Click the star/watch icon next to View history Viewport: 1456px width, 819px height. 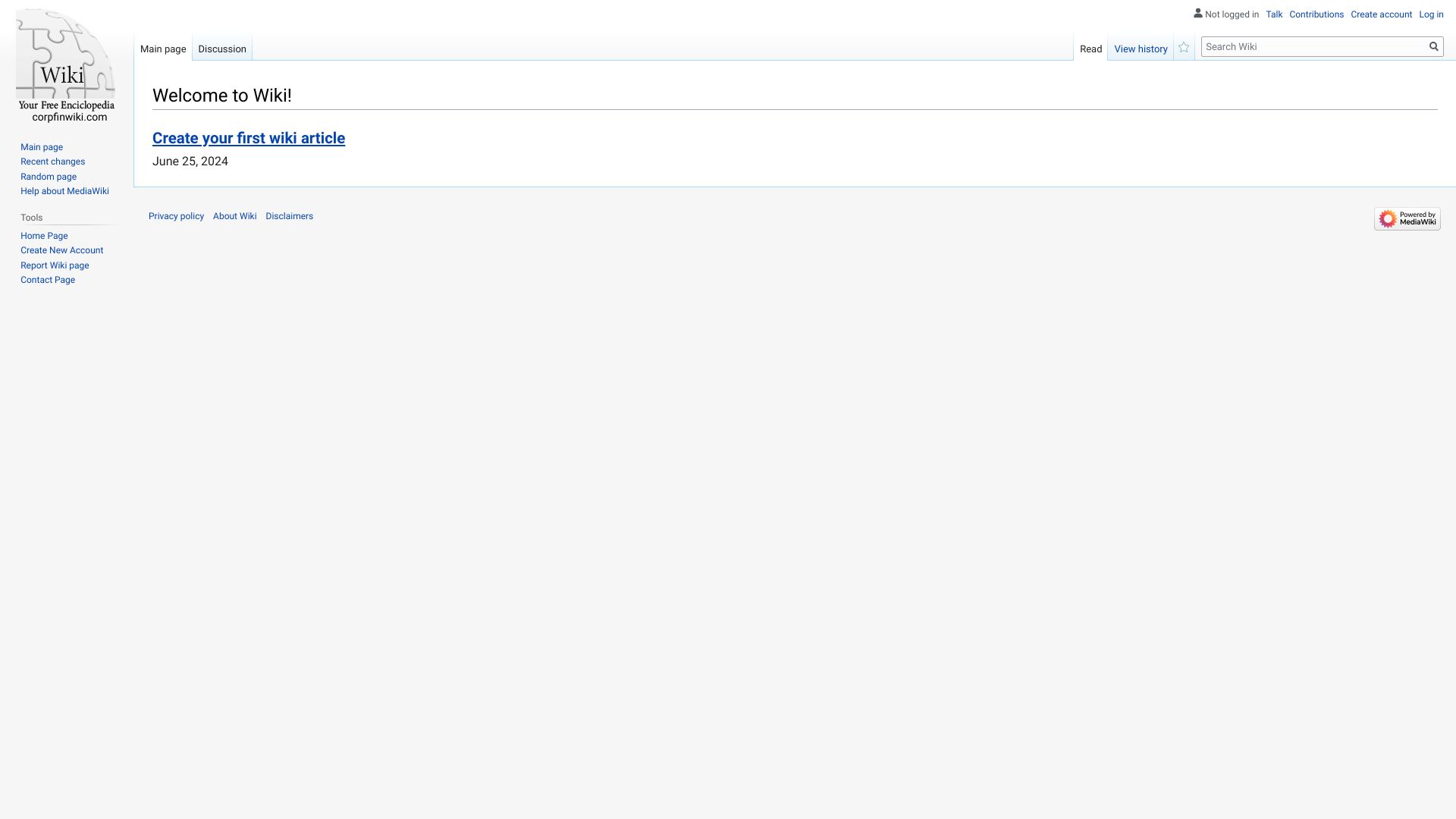[x=1183, y=47]
